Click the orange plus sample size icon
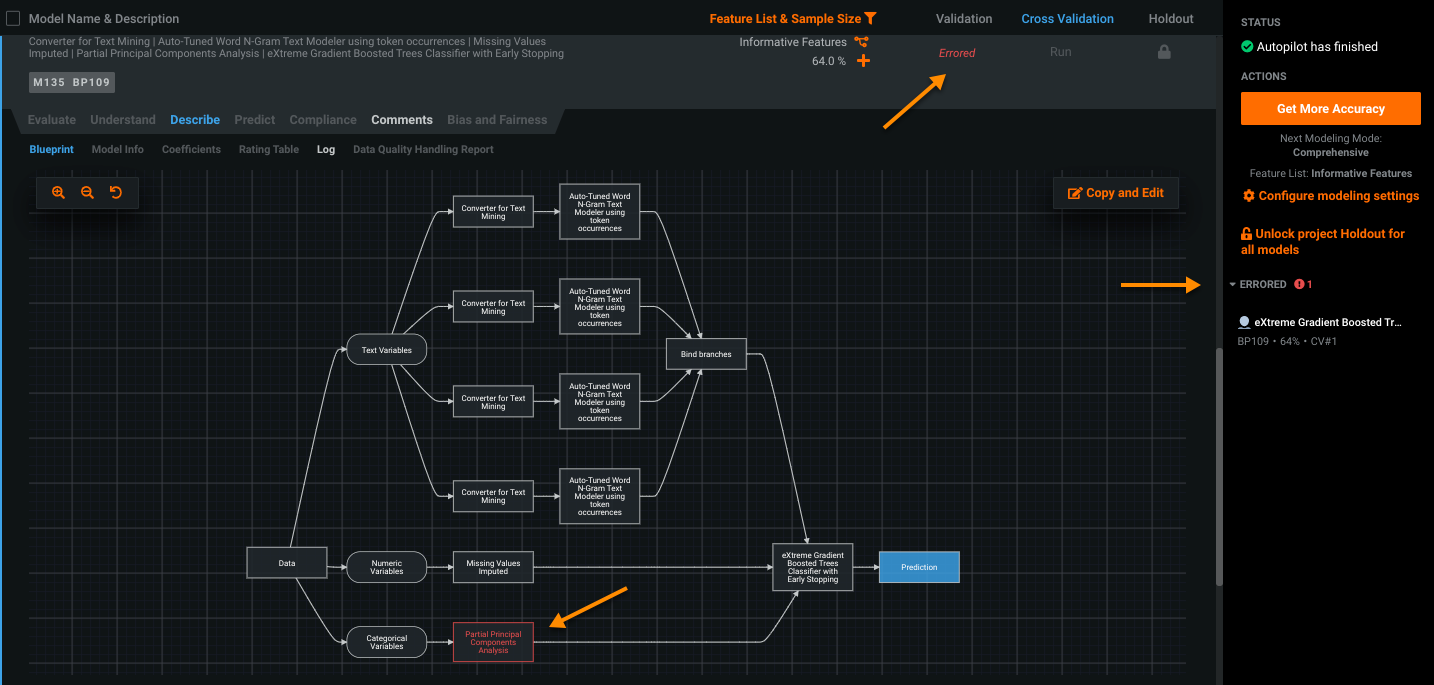 click(x=863, y=61)
